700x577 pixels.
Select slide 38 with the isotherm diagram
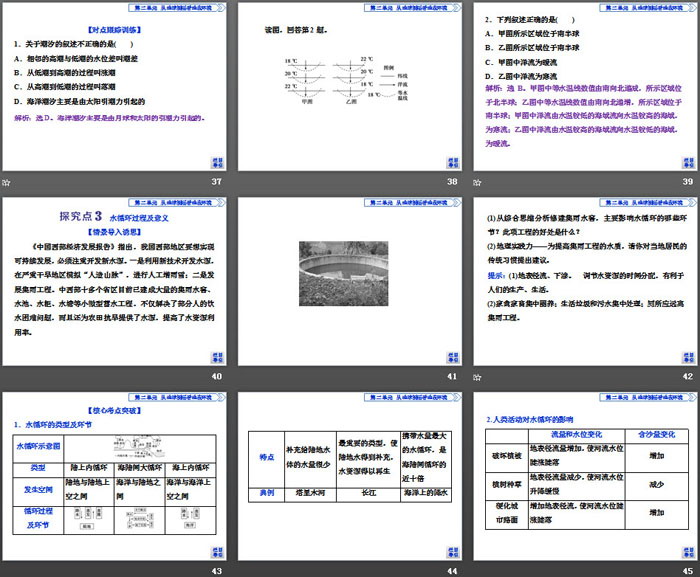coord(348,87)
